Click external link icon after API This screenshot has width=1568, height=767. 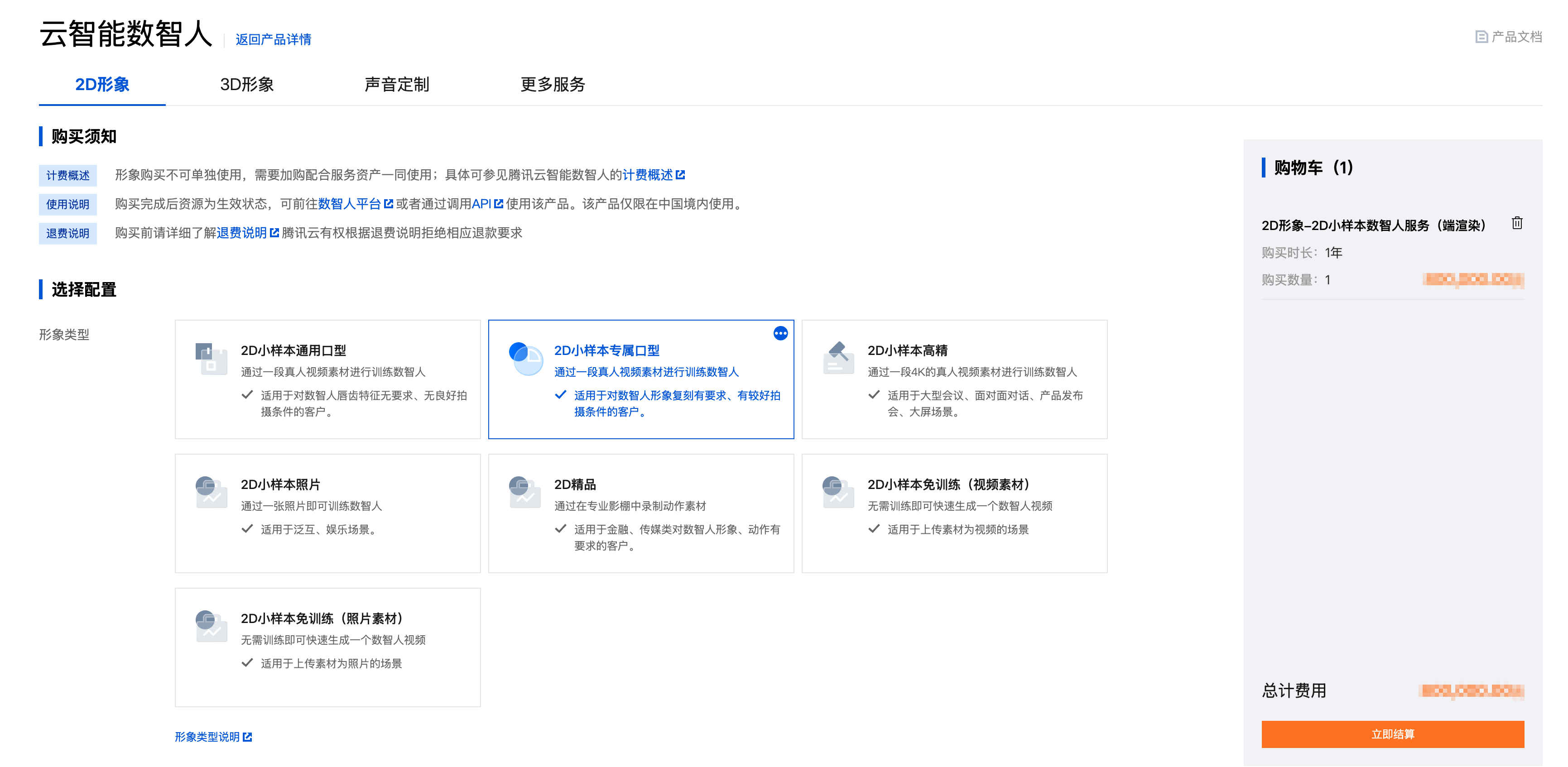tap(499, 204)
